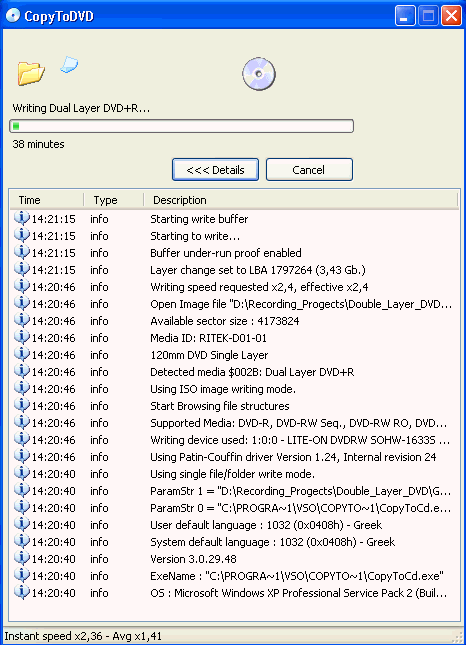
Task: Cancel the DVD writing process
Action: (x=309, y=169)
